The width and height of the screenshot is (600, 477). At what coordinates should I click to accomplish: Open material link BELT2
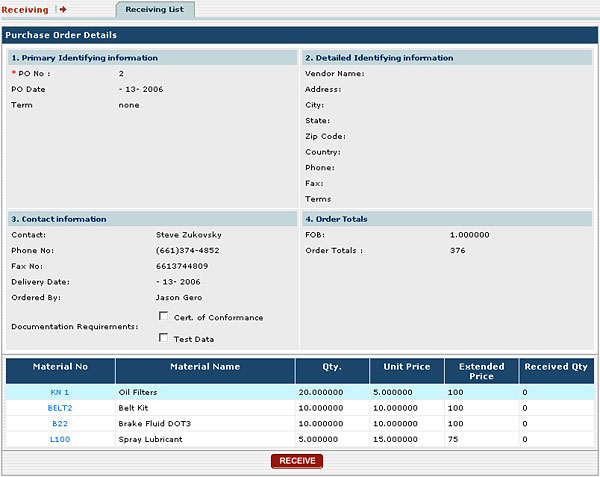tap(60, 408)
